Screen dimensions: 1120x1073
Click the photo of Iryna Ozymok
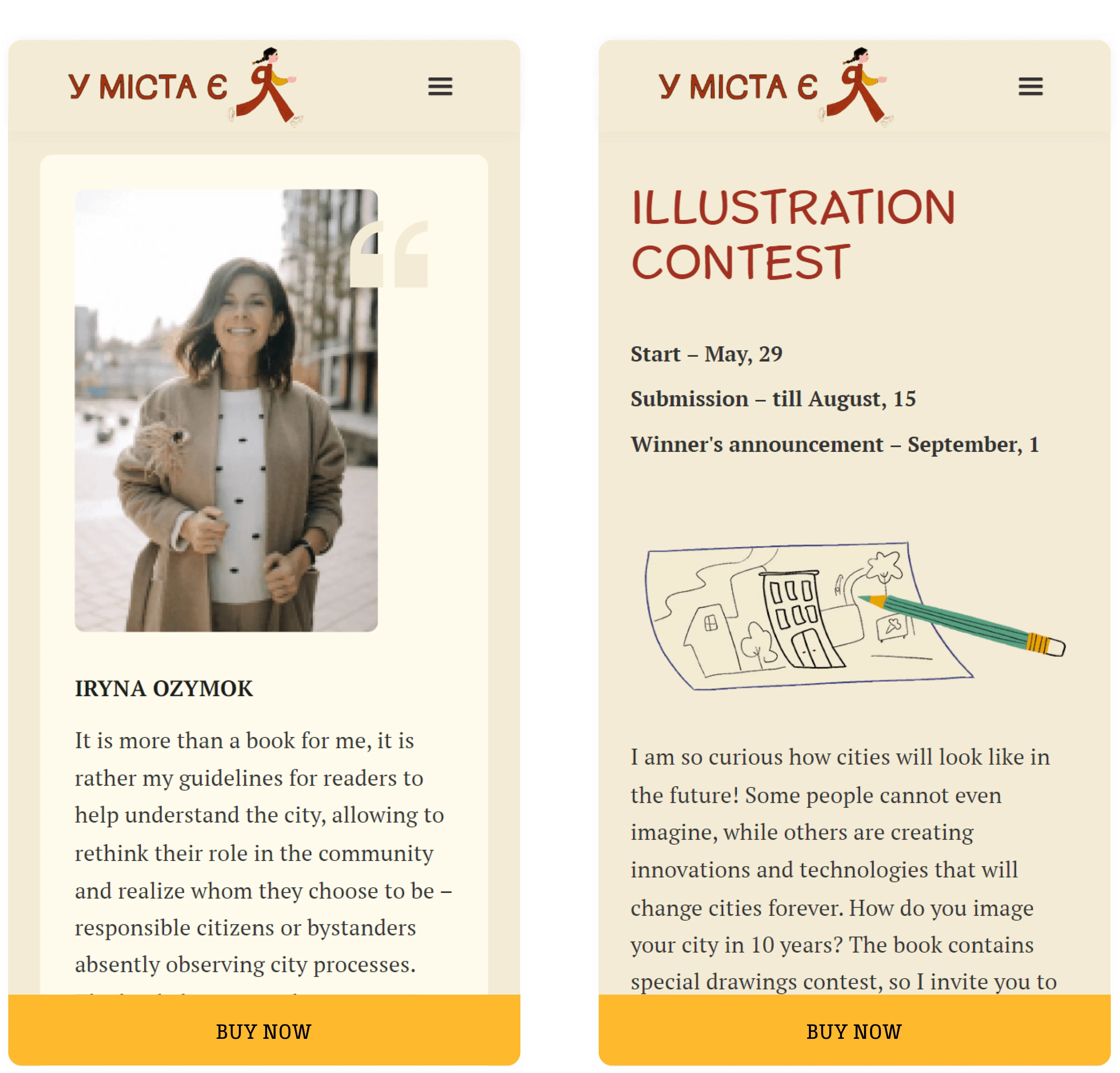(x=226, y=410)
